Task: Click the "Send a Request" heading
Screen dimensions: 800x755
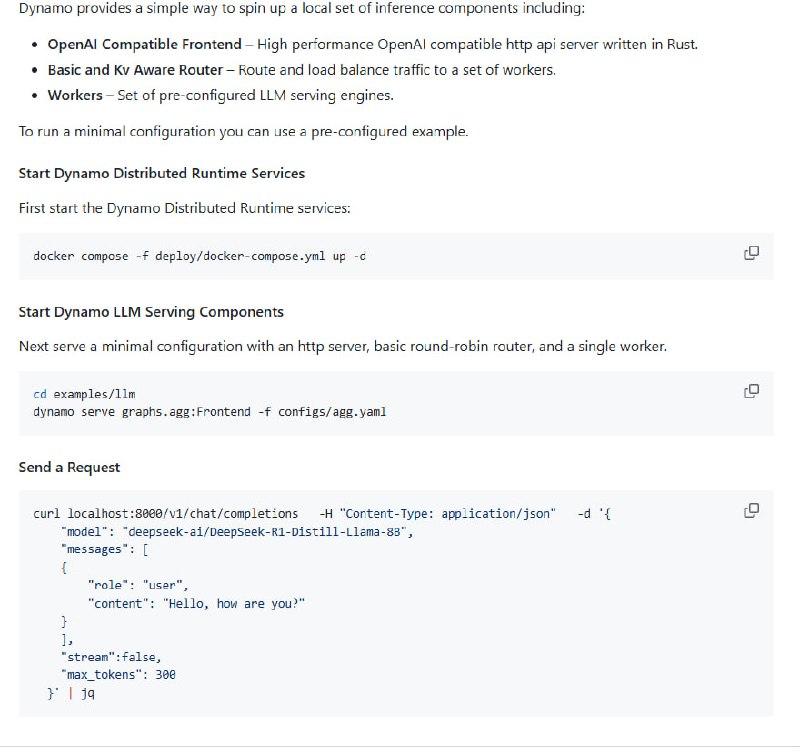Action: click(69, 467)
